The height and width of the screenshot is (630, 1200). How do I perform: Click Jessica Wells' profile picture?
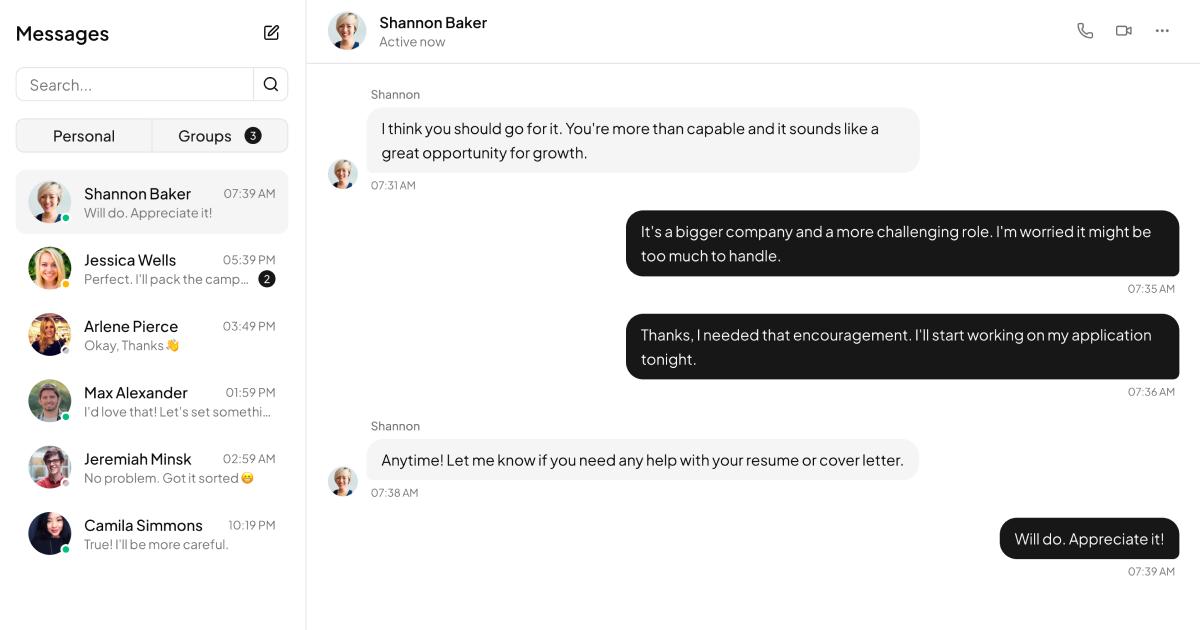pyautogui.click(x=50, y=268)
